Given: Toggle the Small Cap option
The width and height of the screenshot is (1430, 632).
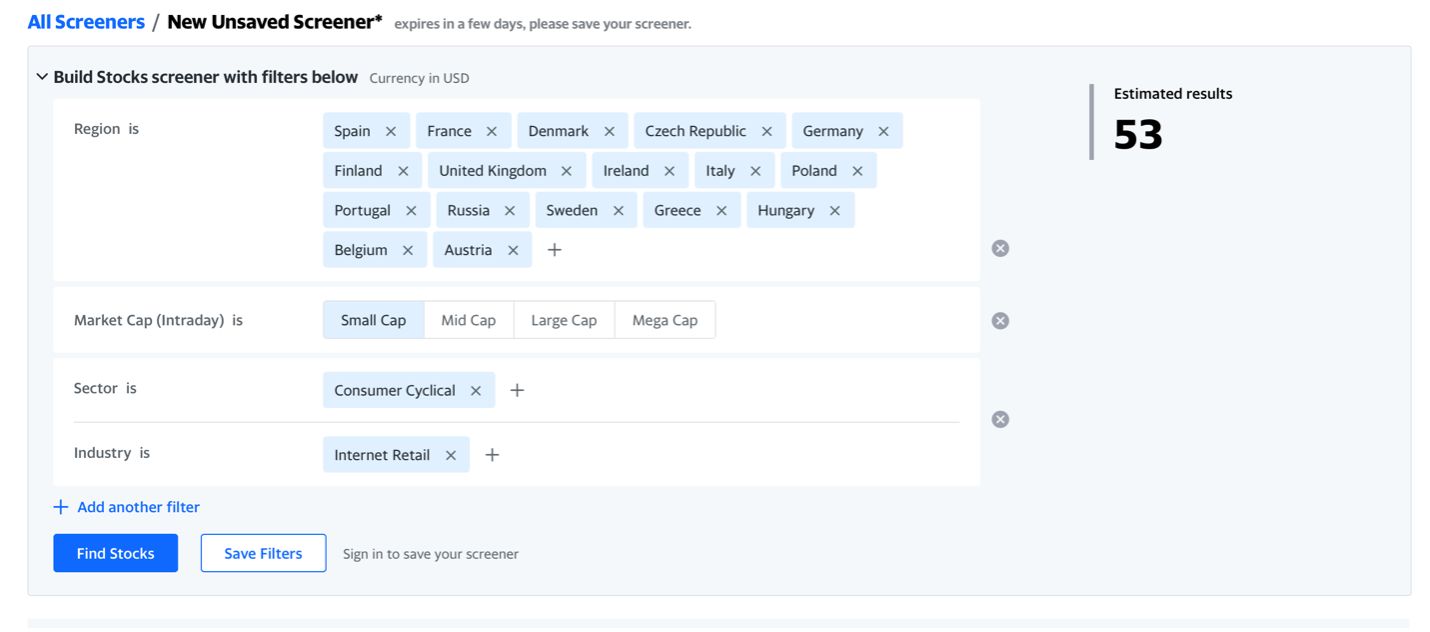Looking at the screenshot, I should pyautogui.click(x=373, y=321).
